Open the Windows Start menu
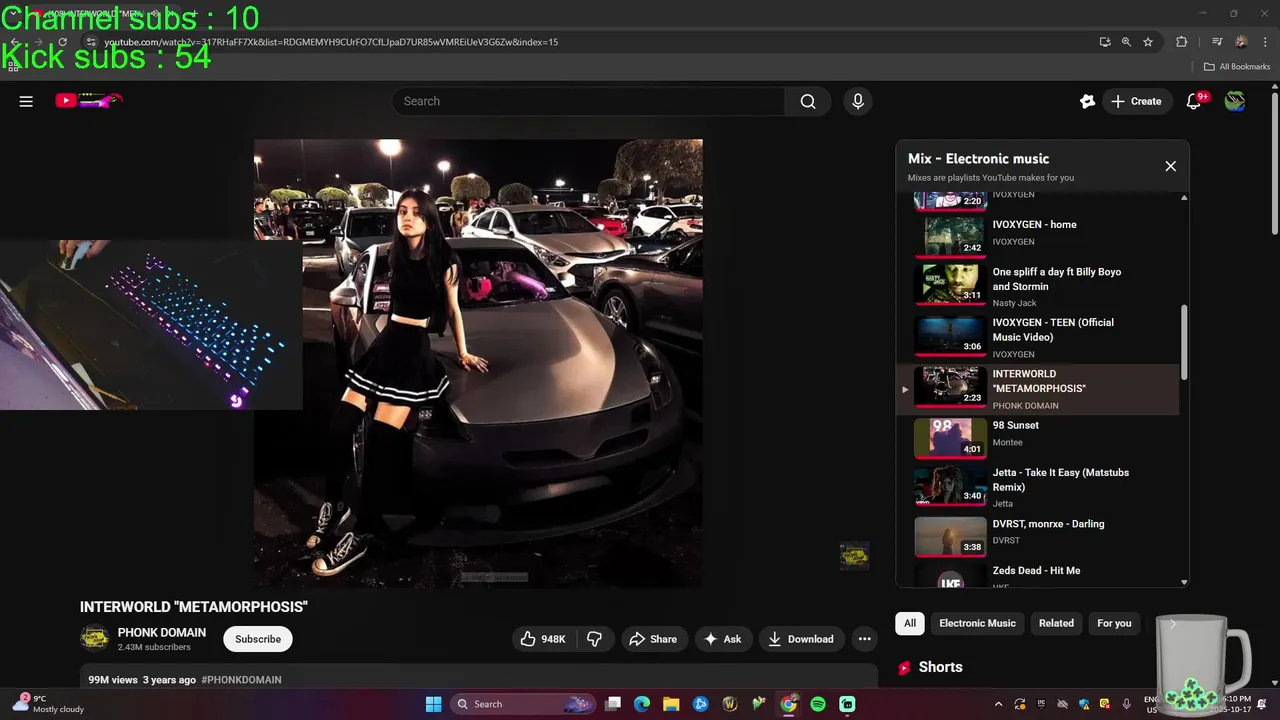Image resolution: width=1280 pixels, height=720 pixels. (433, 704)
